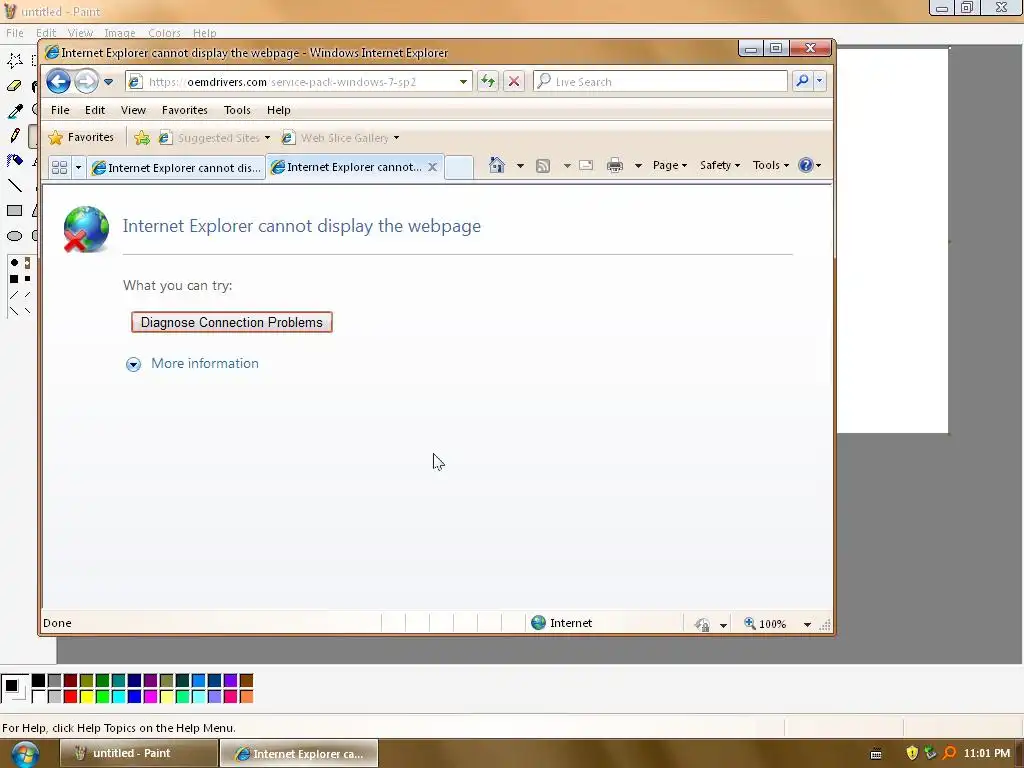Click the Safely Remove Hardware tray icon
Screen dimensions: 1024x768
coord(931,753)
